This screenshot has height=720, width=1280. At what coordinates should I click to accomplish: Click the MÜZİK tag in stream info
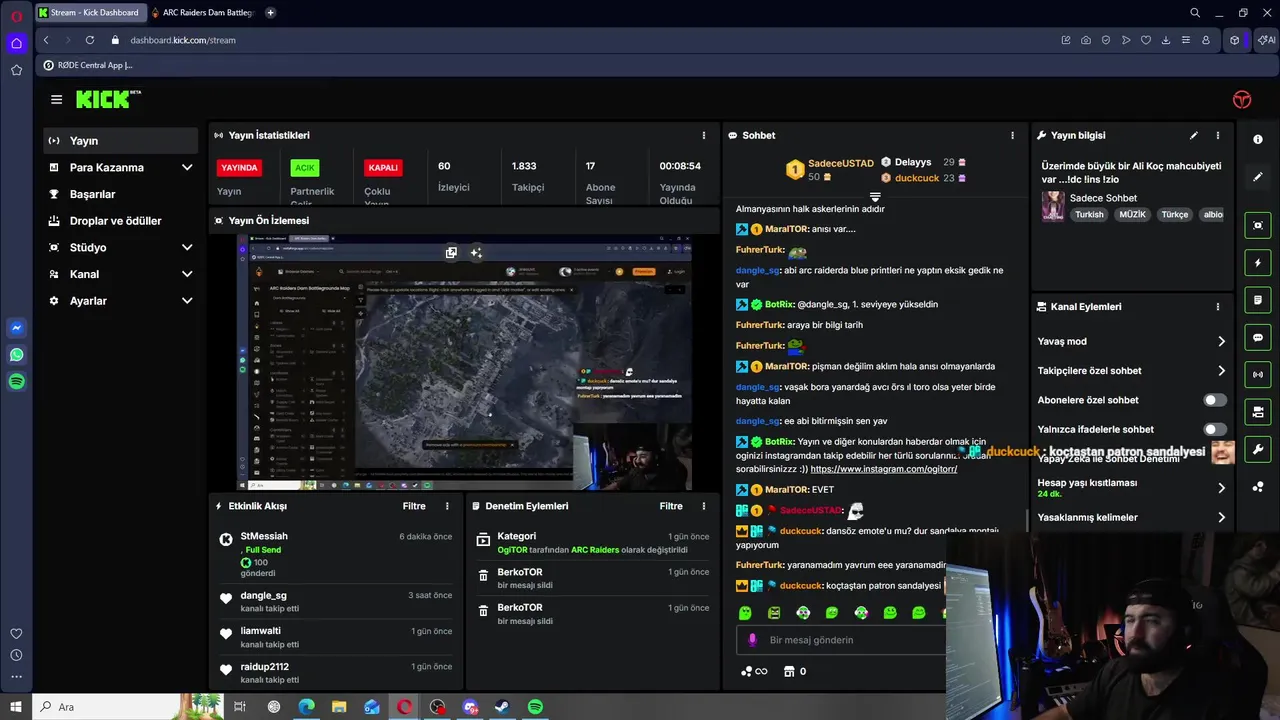1133,214
